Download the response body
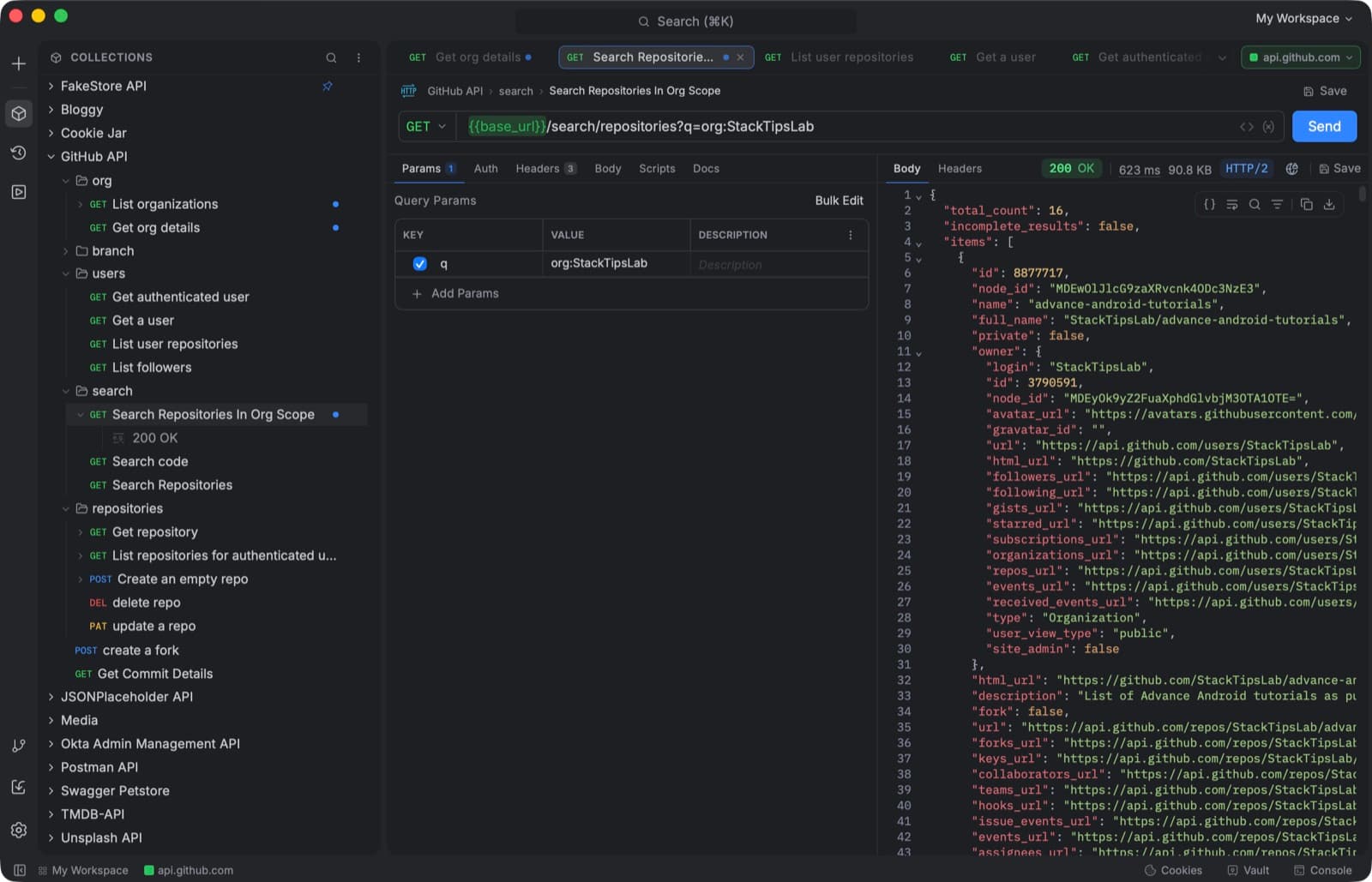Image resolution: width=1372 pixels, height=882 pixels. point(1329,204)
